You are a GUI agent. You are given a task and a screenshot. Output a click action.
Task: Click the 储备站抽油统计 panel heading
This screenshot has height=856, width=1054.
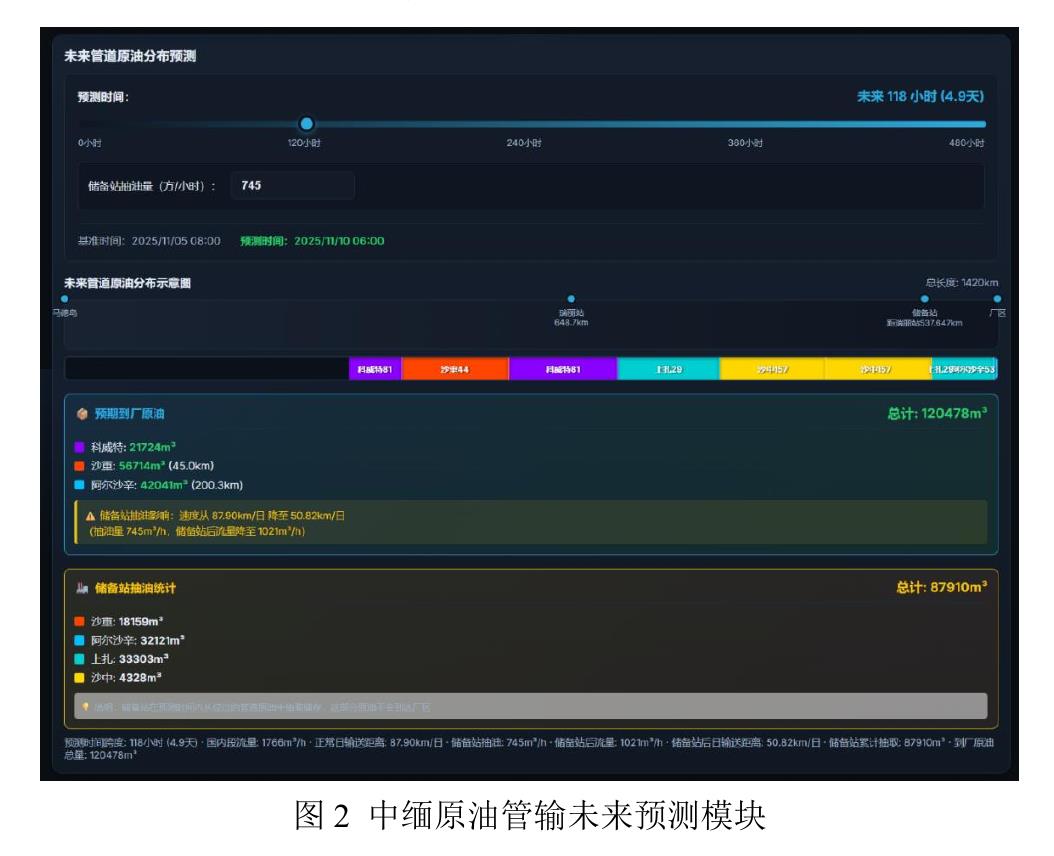click(135, 588)
